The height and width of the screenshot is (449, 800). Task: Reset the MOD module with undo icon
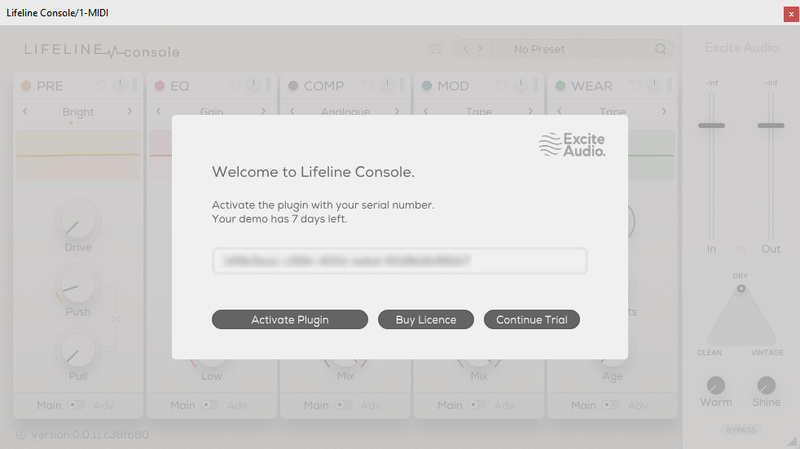[502, 85]
